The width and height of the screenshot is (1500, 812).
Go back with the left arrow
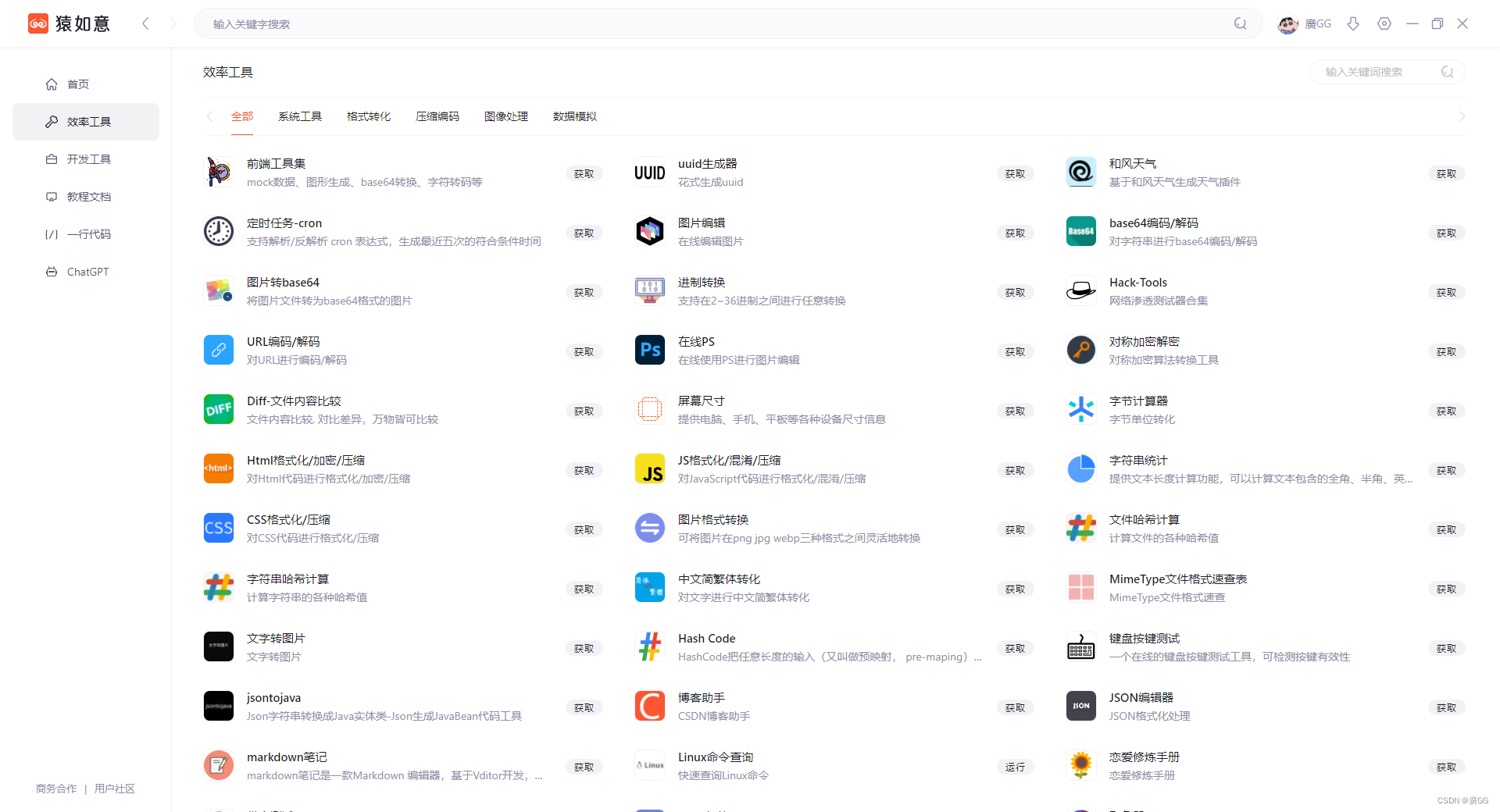145,23
